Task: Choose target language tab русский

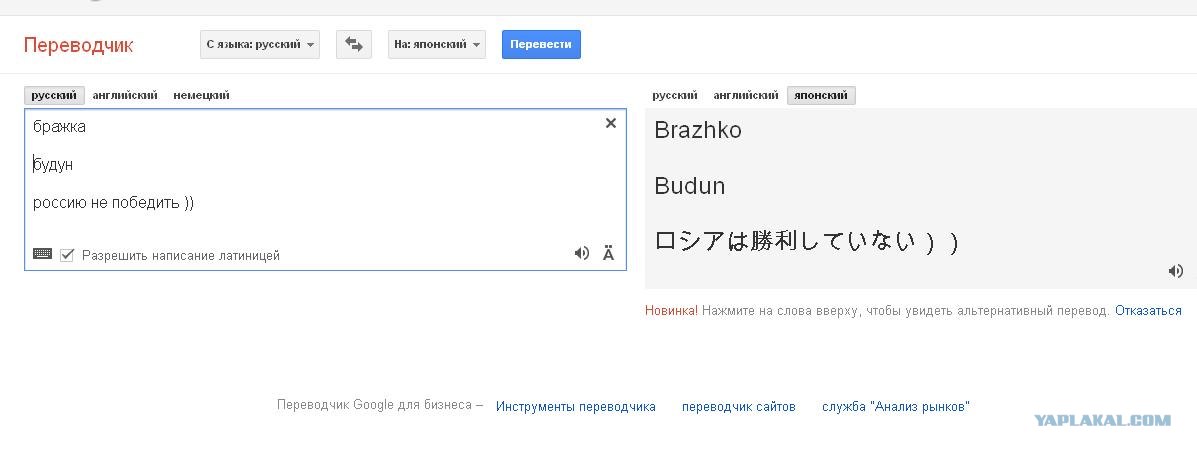Action: point(675,96)
